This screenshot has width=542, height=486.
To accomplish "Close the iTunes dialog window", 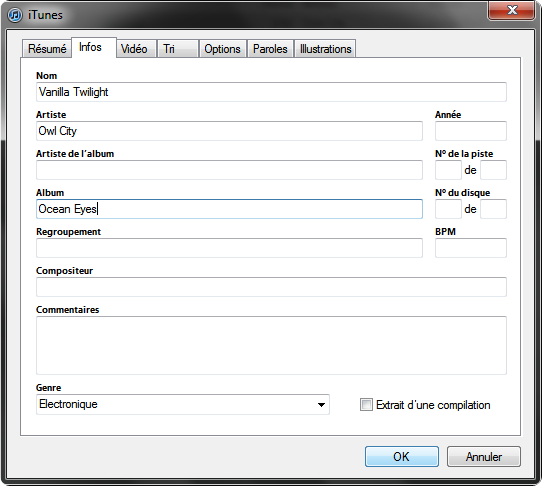I will click(511, 10).
